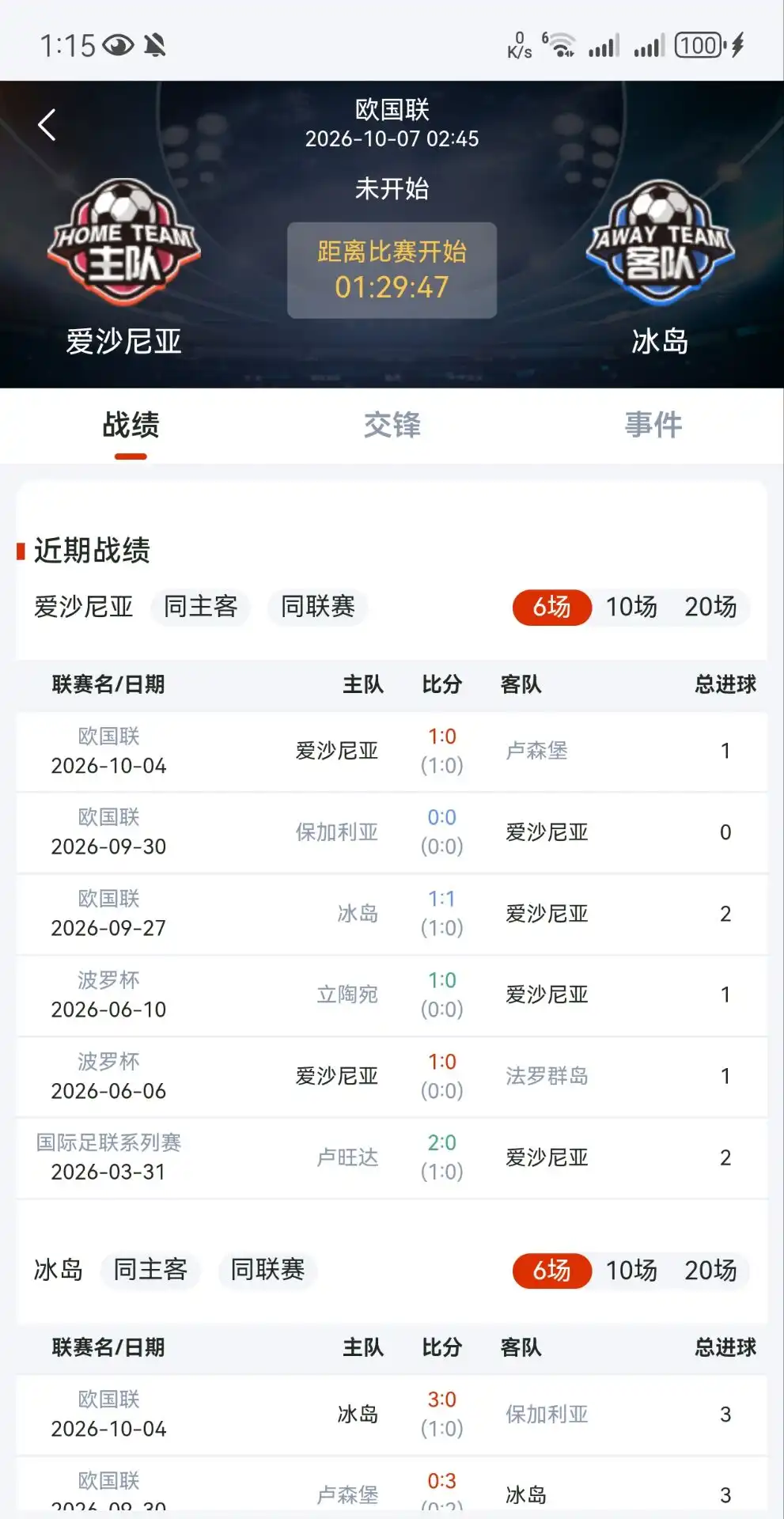The height and width of the screenshot is (1519, 784).
Task: Tap opponent 立陶宛 in 2026-06-10 row
Action: tap(347, 994)
